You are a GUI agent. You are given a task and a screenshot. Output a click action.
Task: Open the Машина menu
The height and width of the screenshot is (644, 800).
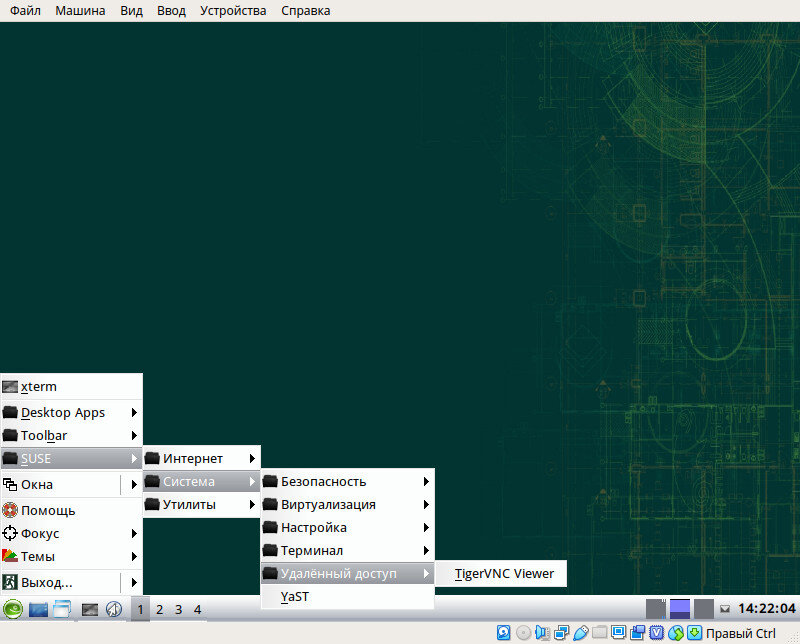[x=80, y=11]
